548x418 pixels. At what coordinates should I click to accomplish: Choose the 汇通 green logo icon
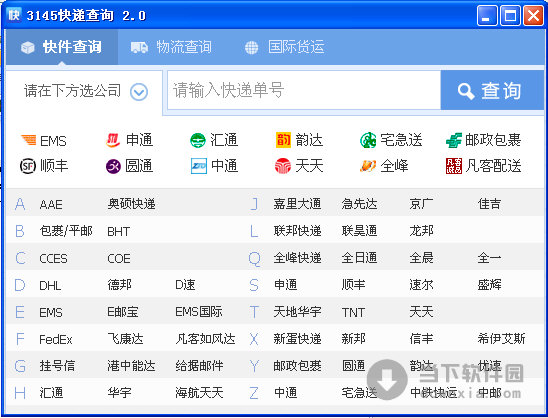tap(198, 140)
